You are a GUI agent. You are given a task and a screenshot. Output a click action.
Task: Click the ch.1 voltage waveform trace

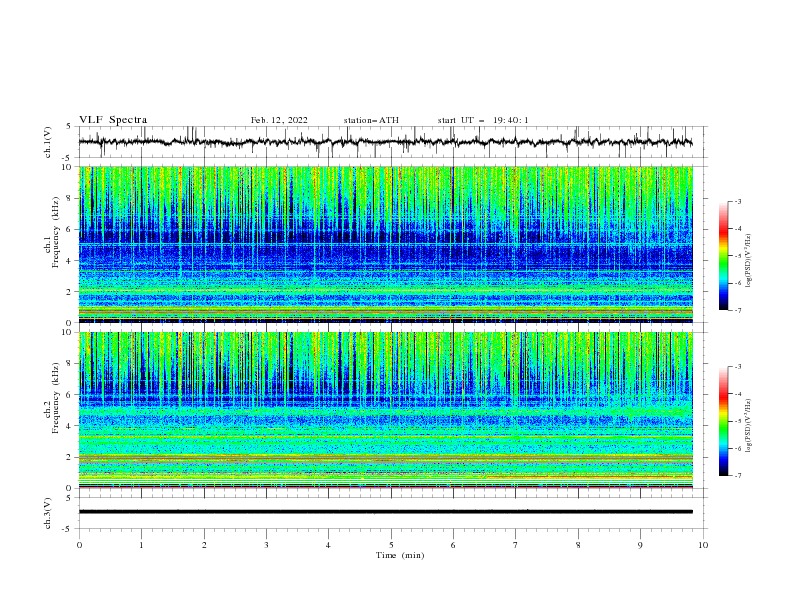point(385,142)
